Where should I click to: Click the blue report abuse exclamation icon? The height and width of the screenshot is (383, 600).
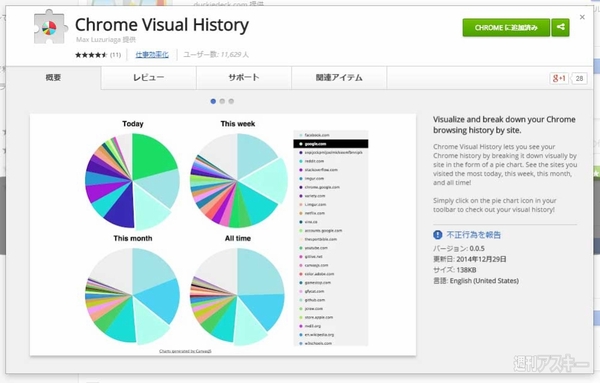[438, 235]
